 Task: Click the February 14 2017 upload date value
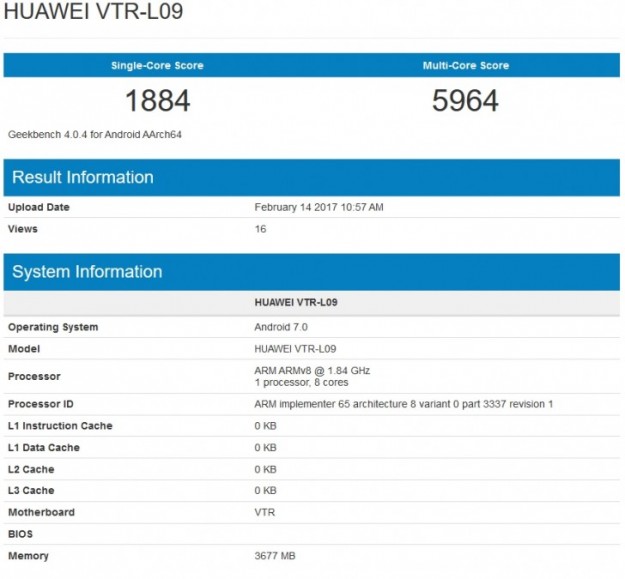[x=319, y=207]
